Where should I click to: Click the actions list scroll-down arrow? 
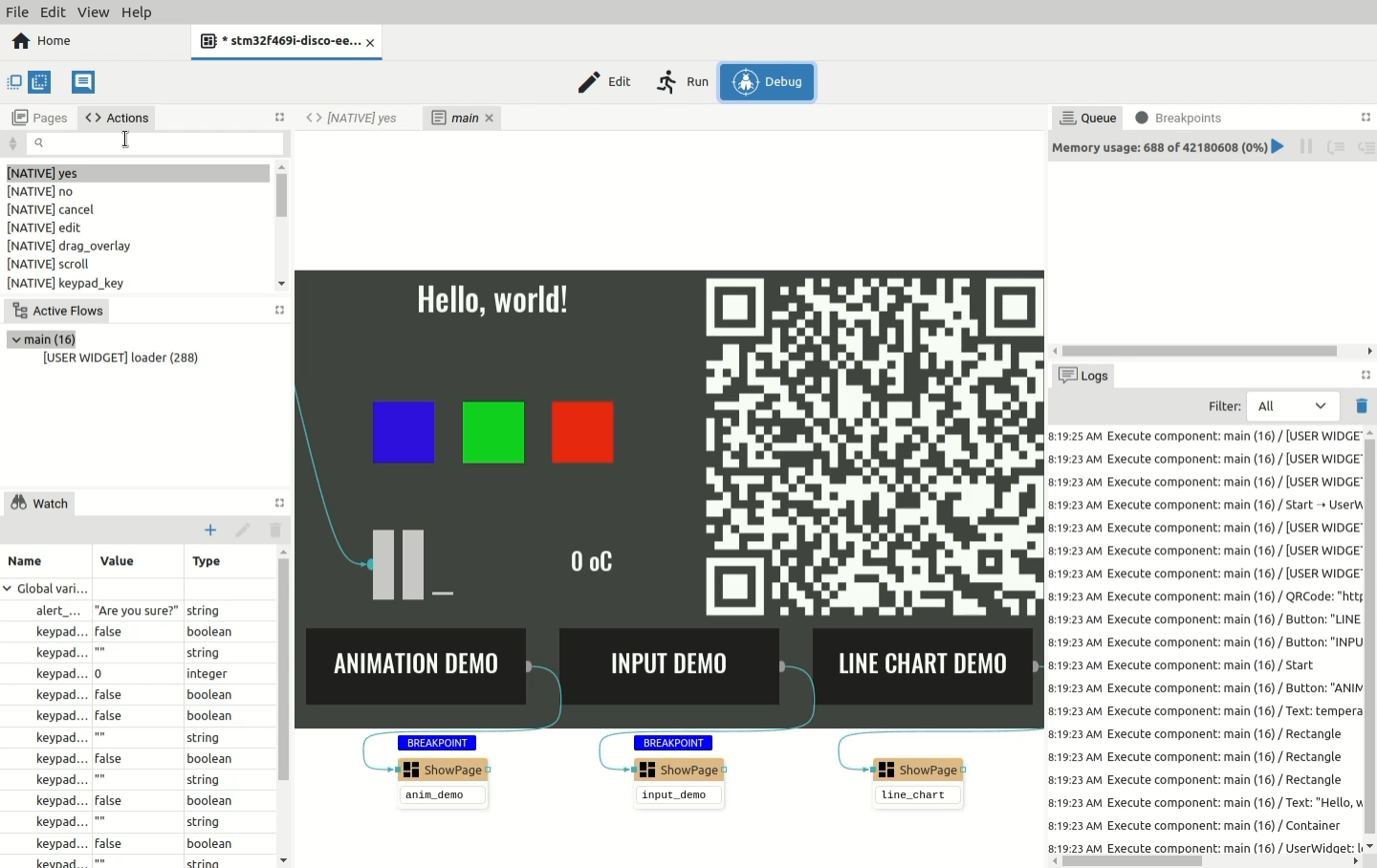[x=281, y=284]
